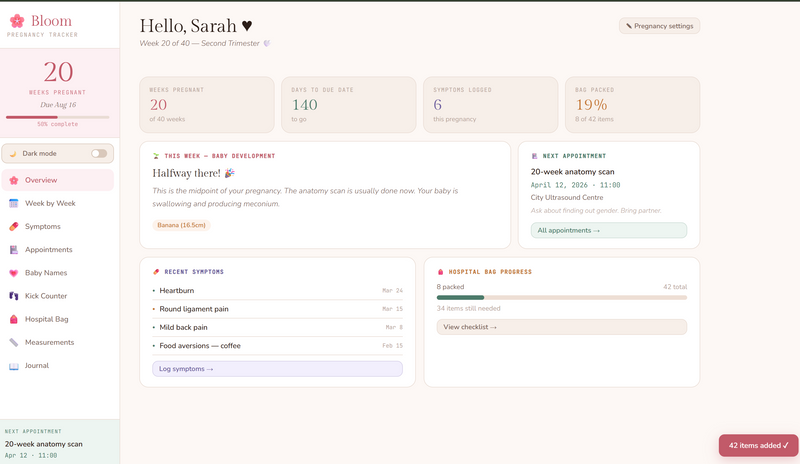Navigate to Appointments

pyautogui.click(x=58, y=250)
